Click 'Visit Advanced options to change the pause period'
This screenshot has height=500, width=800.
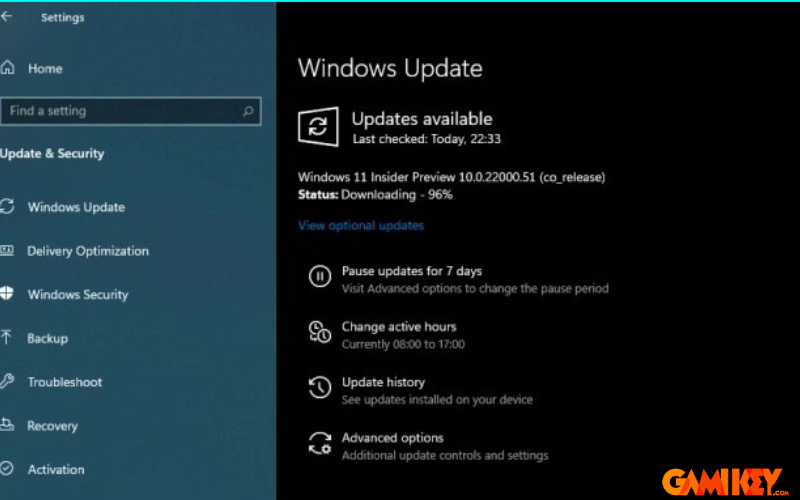475,288
